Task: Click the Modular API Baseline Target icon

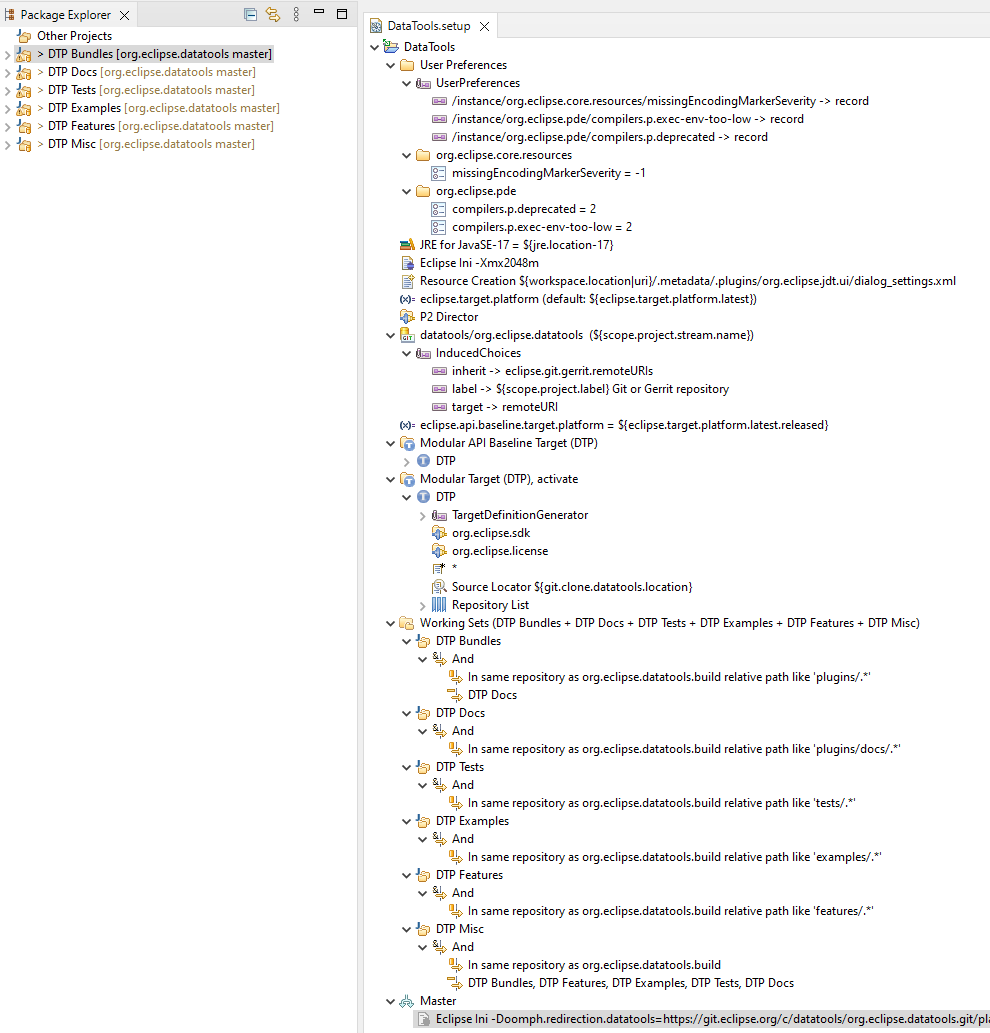Action: [x=407, y=443]
